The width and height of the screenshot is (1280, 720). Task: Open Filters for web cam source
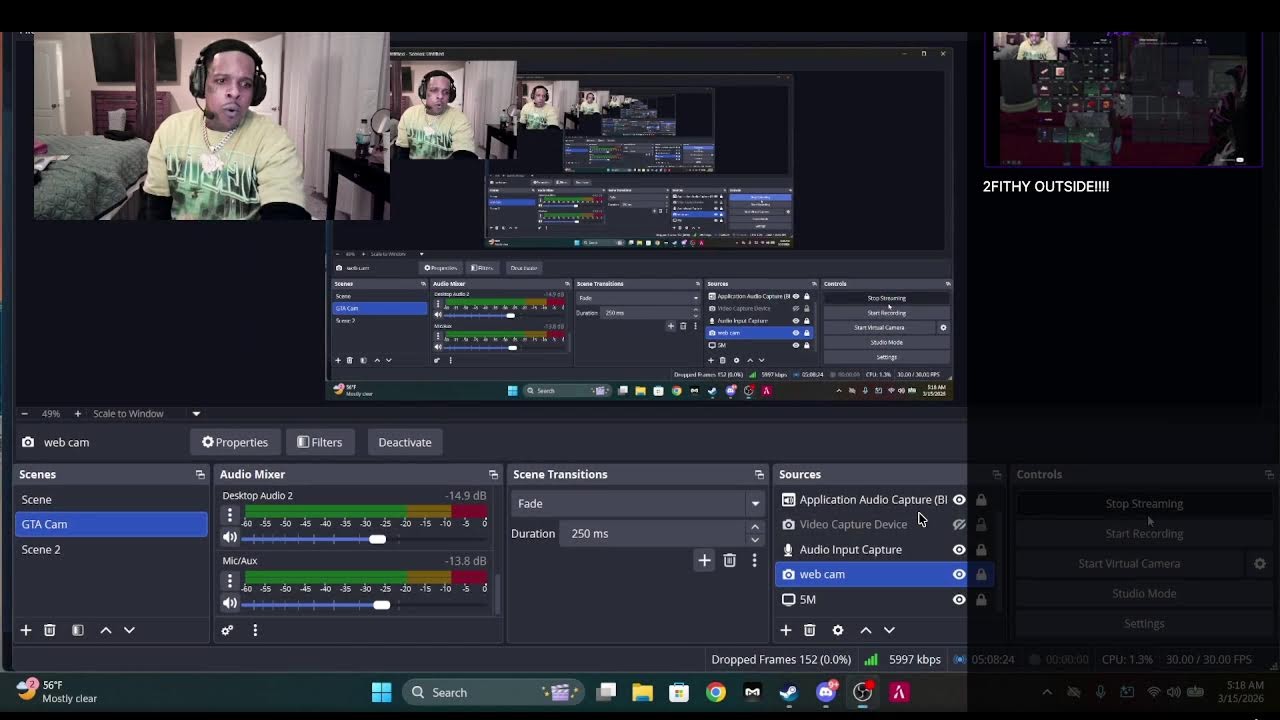[x=320, y=442]
